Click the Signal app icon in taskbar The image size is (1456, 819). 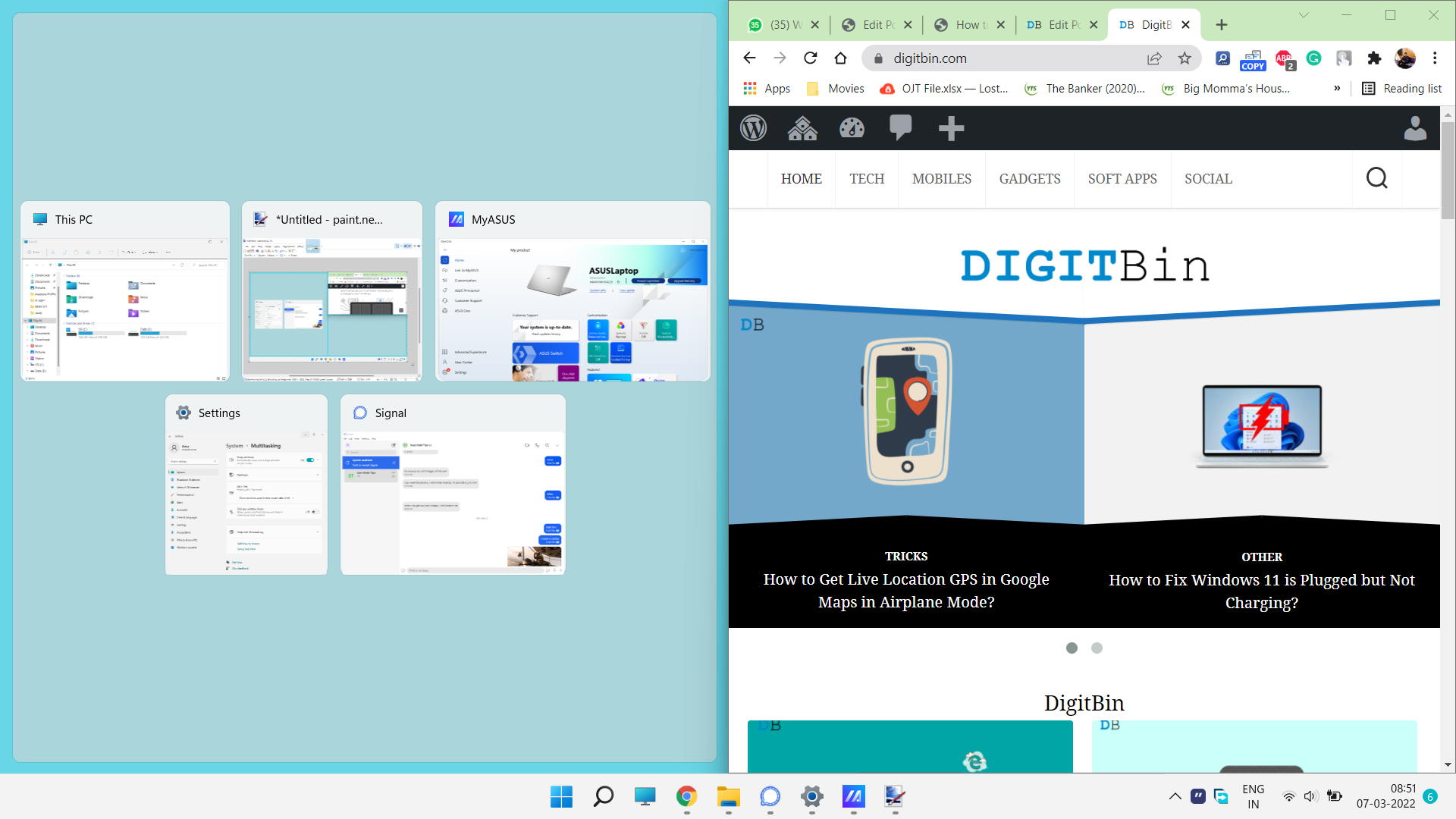(769, 796)
